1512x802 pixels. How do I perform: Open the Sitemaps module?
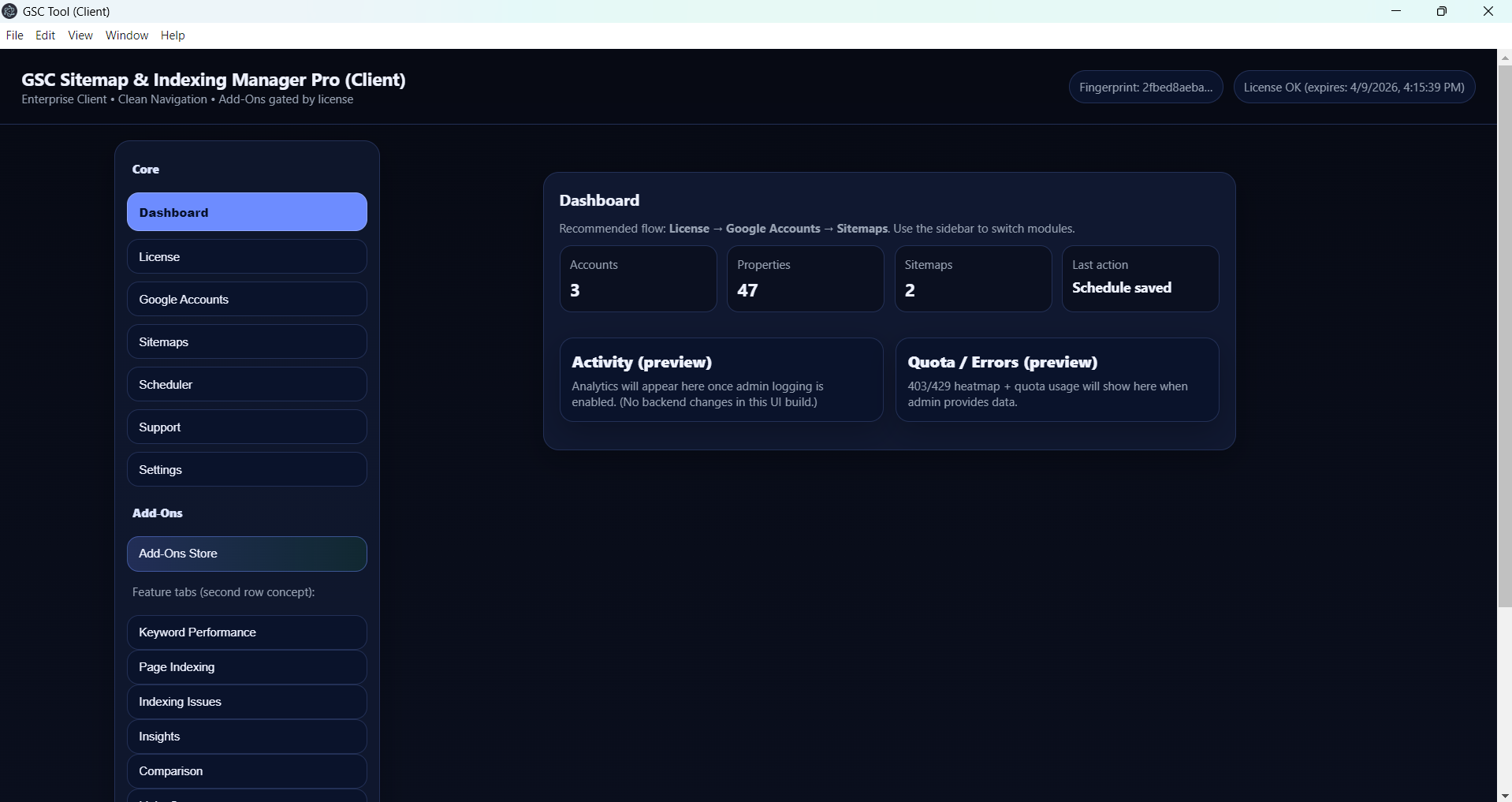pos(247,341)
